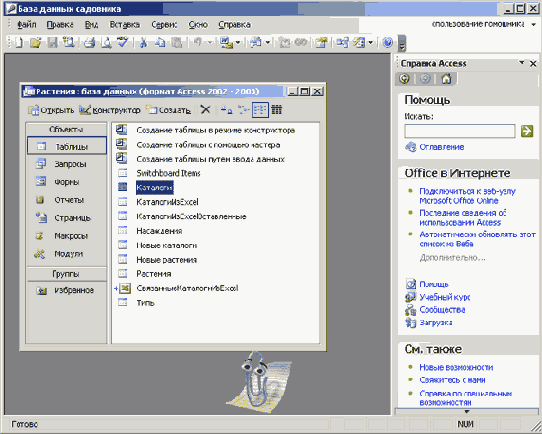
Task: Click the Delete X icon in database window
Action: pyautogui.click(x=205, y=110)
